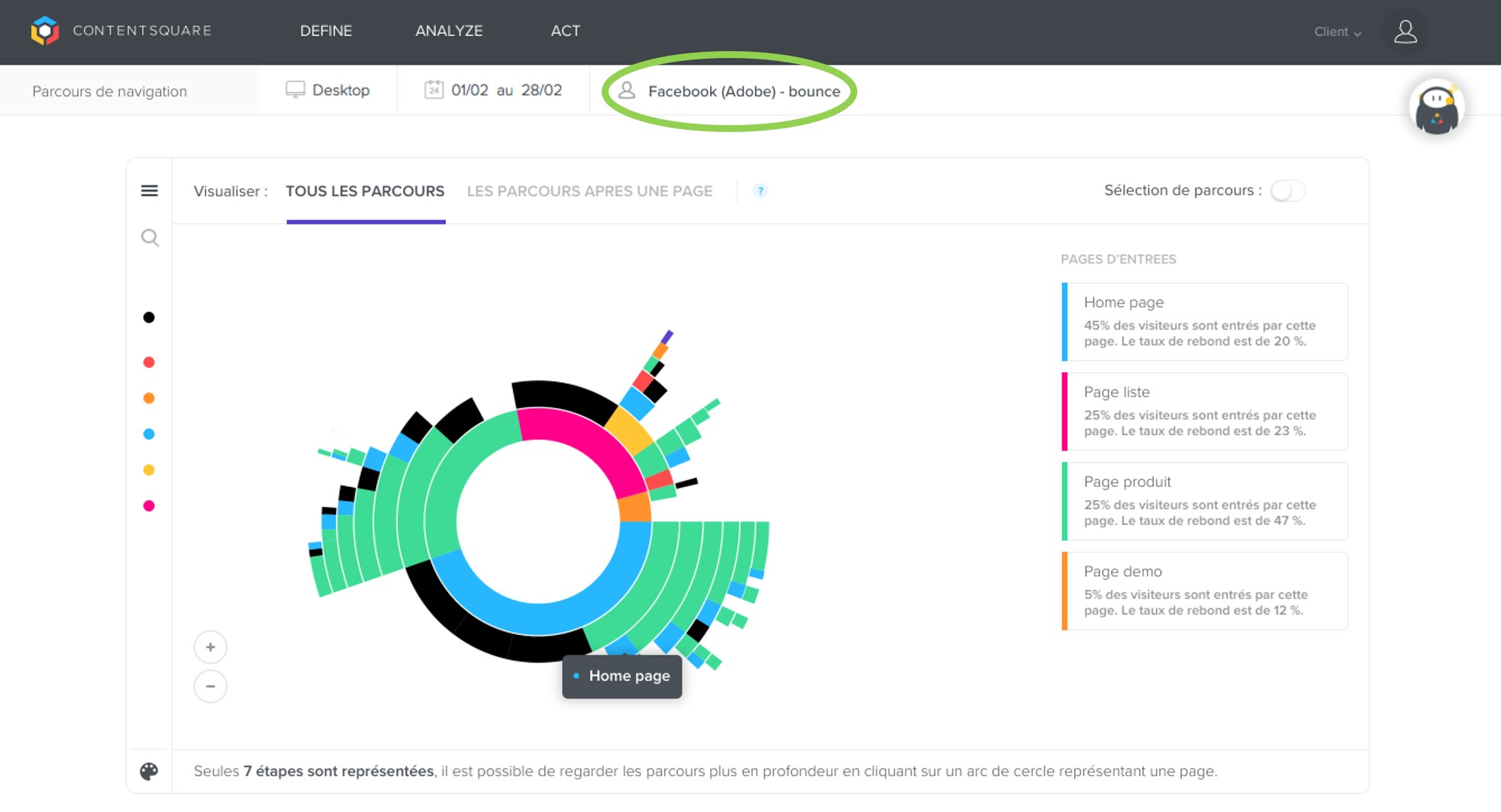The image size is (1501, 812).
Task: Open the hamburger menu in the side panel
Action: (x=150, y=191)
